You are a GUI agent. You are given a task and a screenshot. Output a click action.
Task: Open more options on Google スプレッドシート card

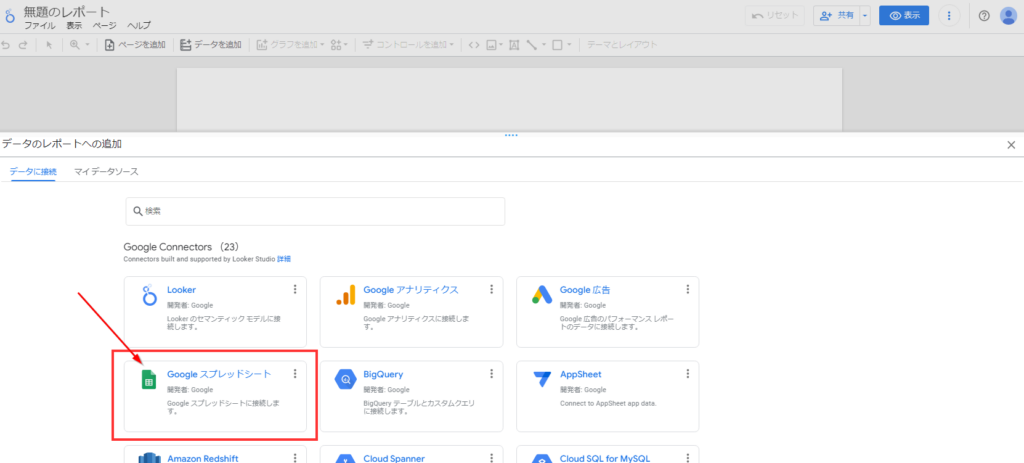(x=295, y=374)
